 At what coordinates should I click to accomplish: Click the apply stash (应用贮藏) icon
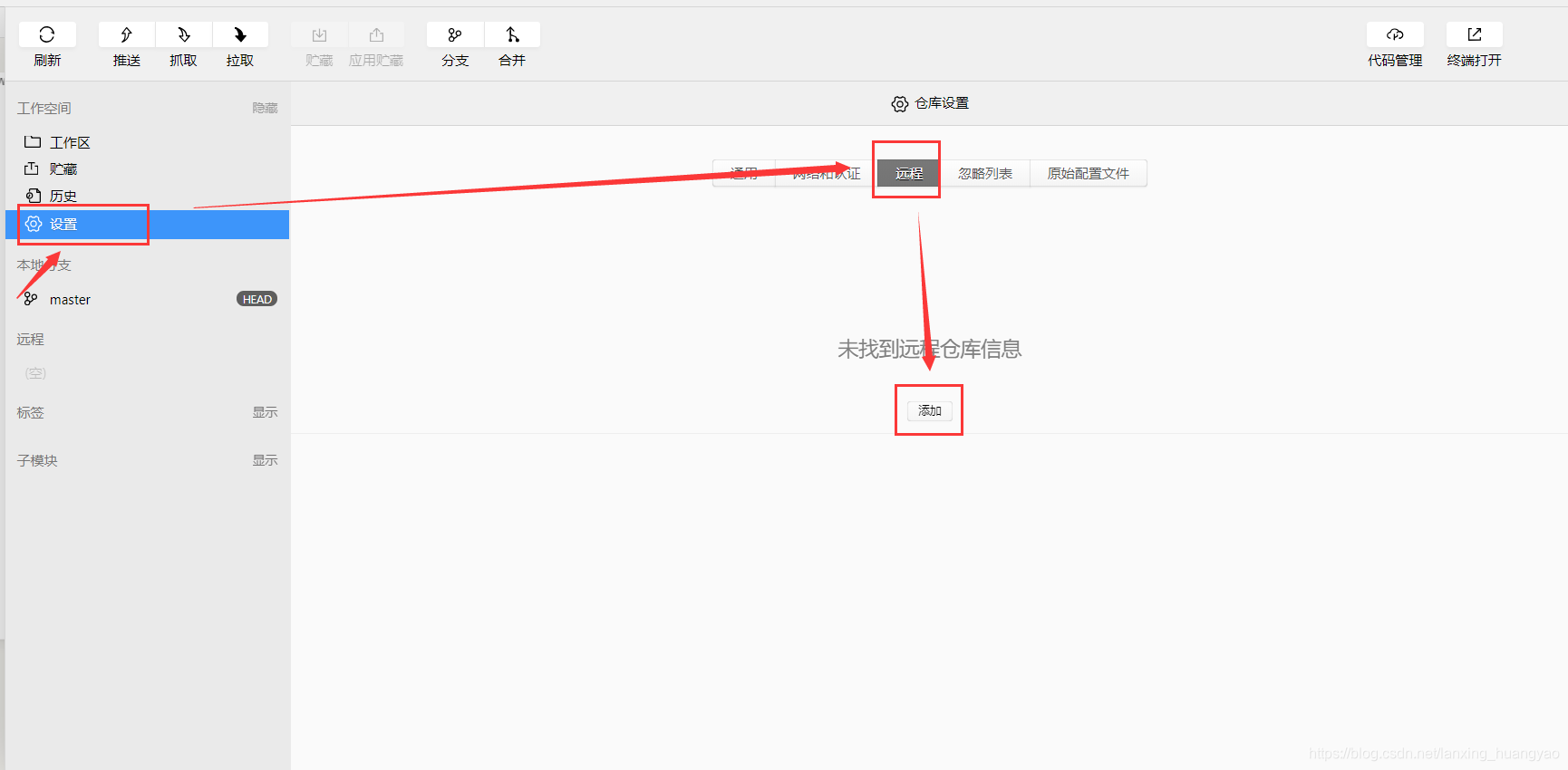[376, 34]
